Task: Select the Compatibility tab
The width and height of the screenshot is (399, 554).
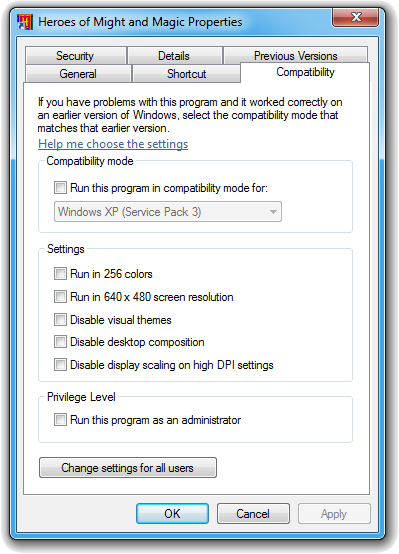Action: [305, 72]
